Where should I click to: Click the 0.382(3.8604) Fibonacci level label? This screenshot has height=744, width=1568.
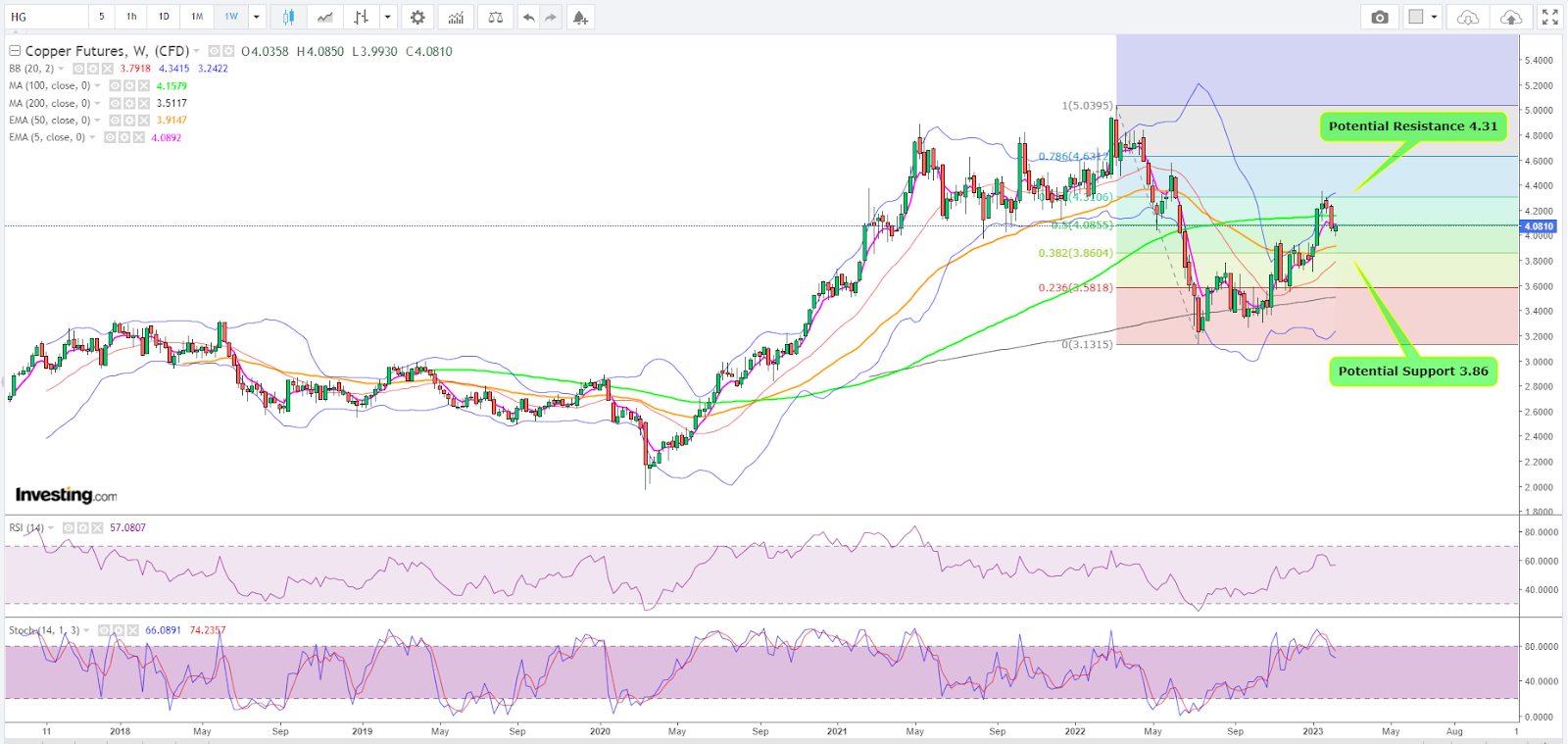tap(1075, 253)
